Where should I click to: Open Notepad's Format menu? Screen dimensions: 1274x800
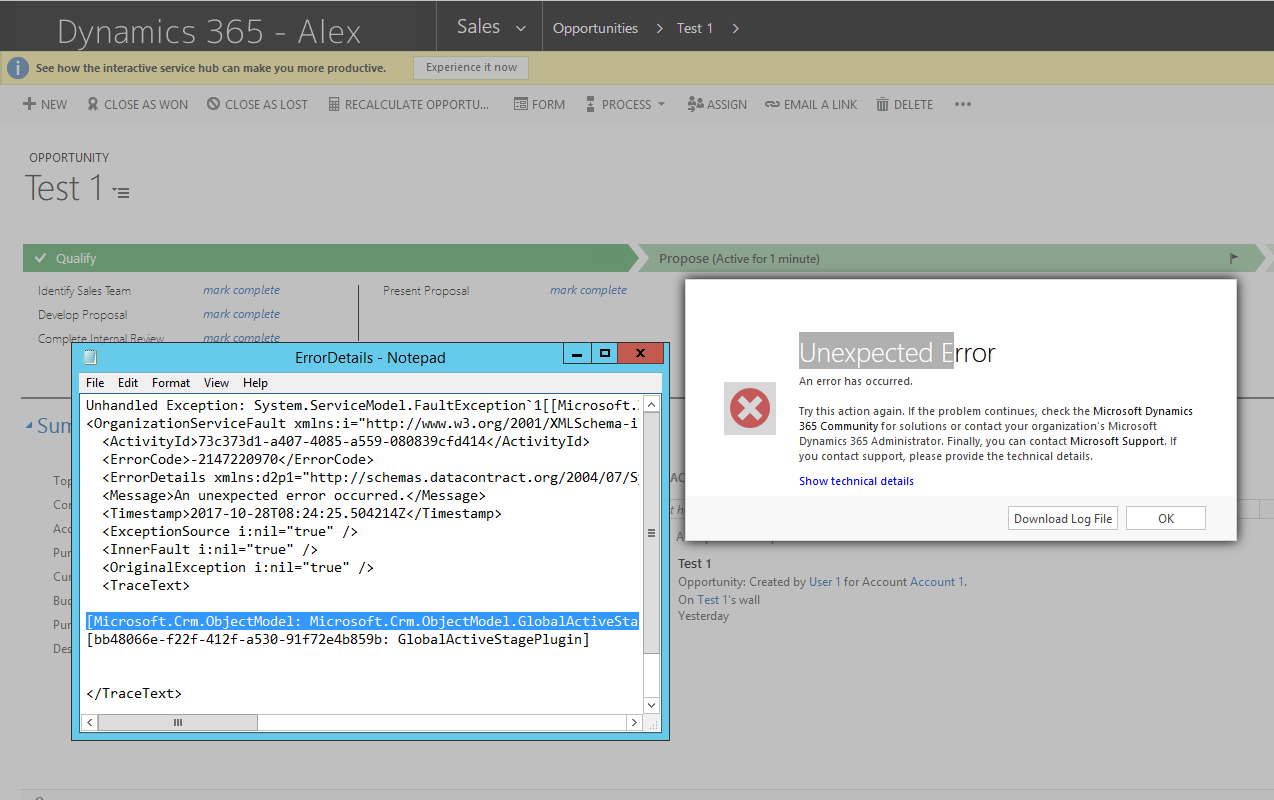170,382
